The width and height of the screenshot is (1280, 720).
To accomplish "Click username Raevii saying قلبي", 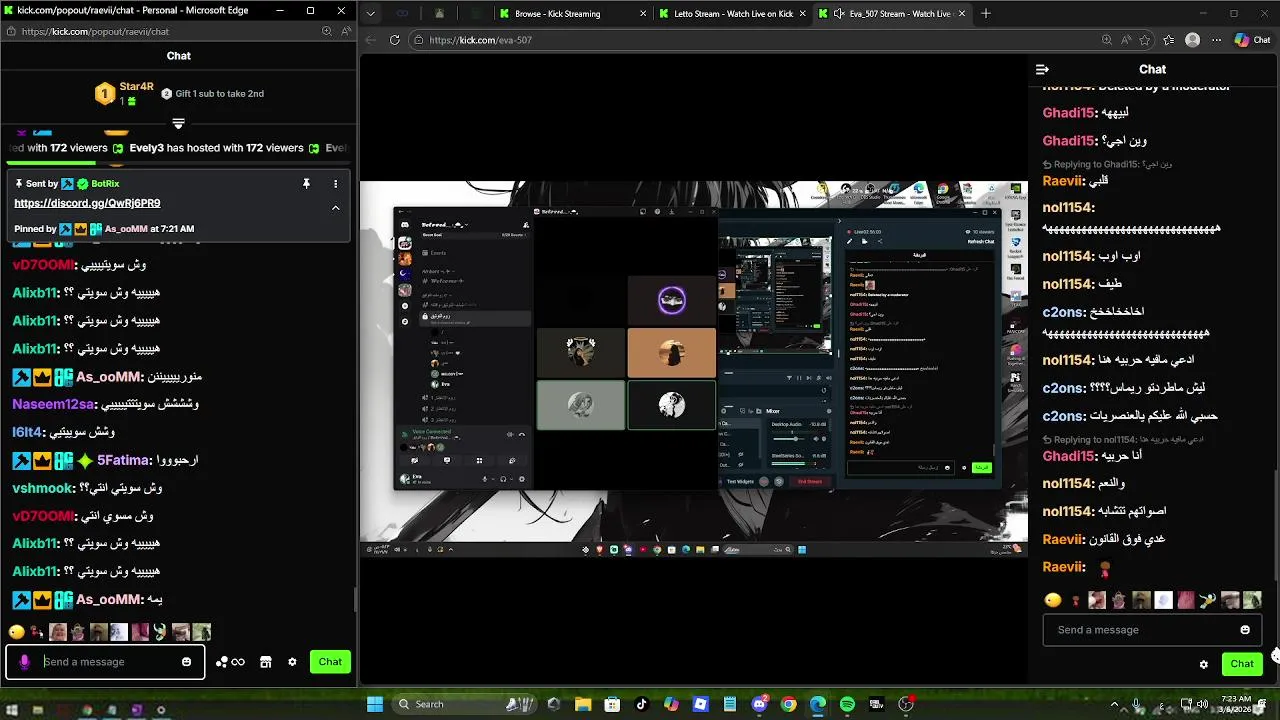I will click(1063, 181).
